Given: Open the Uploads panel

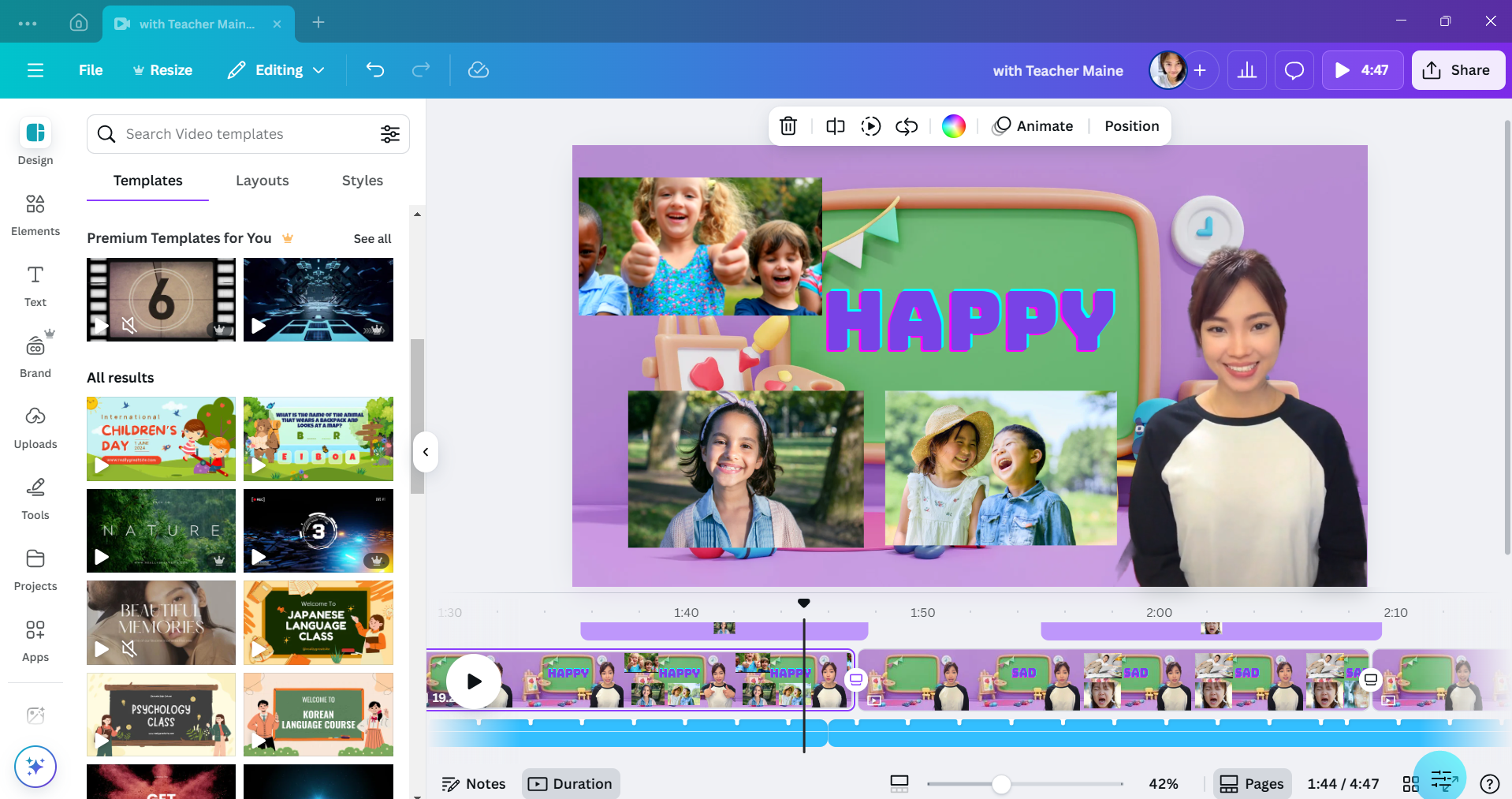Looking at the screenshot, I should tap(35, 428).
